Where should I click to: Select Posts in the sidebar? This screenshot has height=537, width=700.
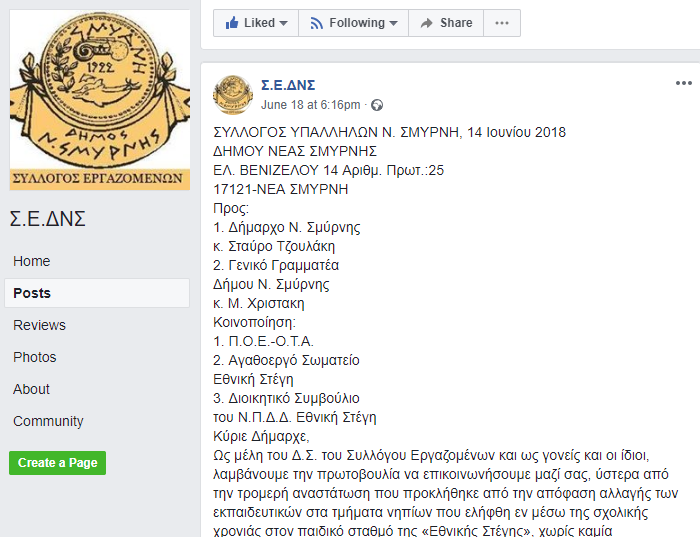tap(32, 293)
